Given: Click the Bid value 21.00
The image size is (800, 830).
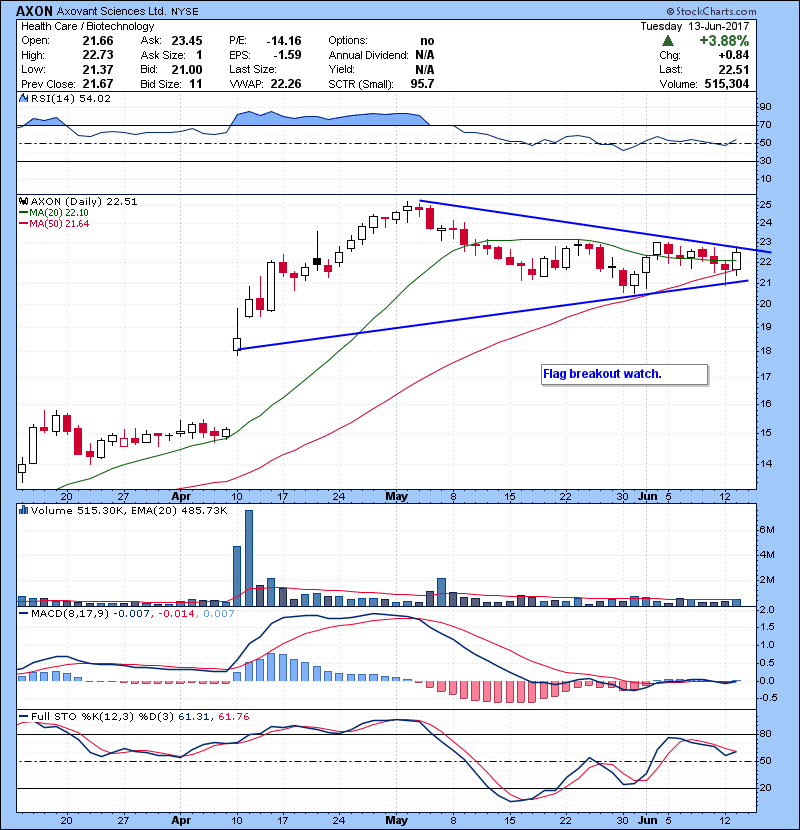Looking at the screenshot, I should point(187,69).
